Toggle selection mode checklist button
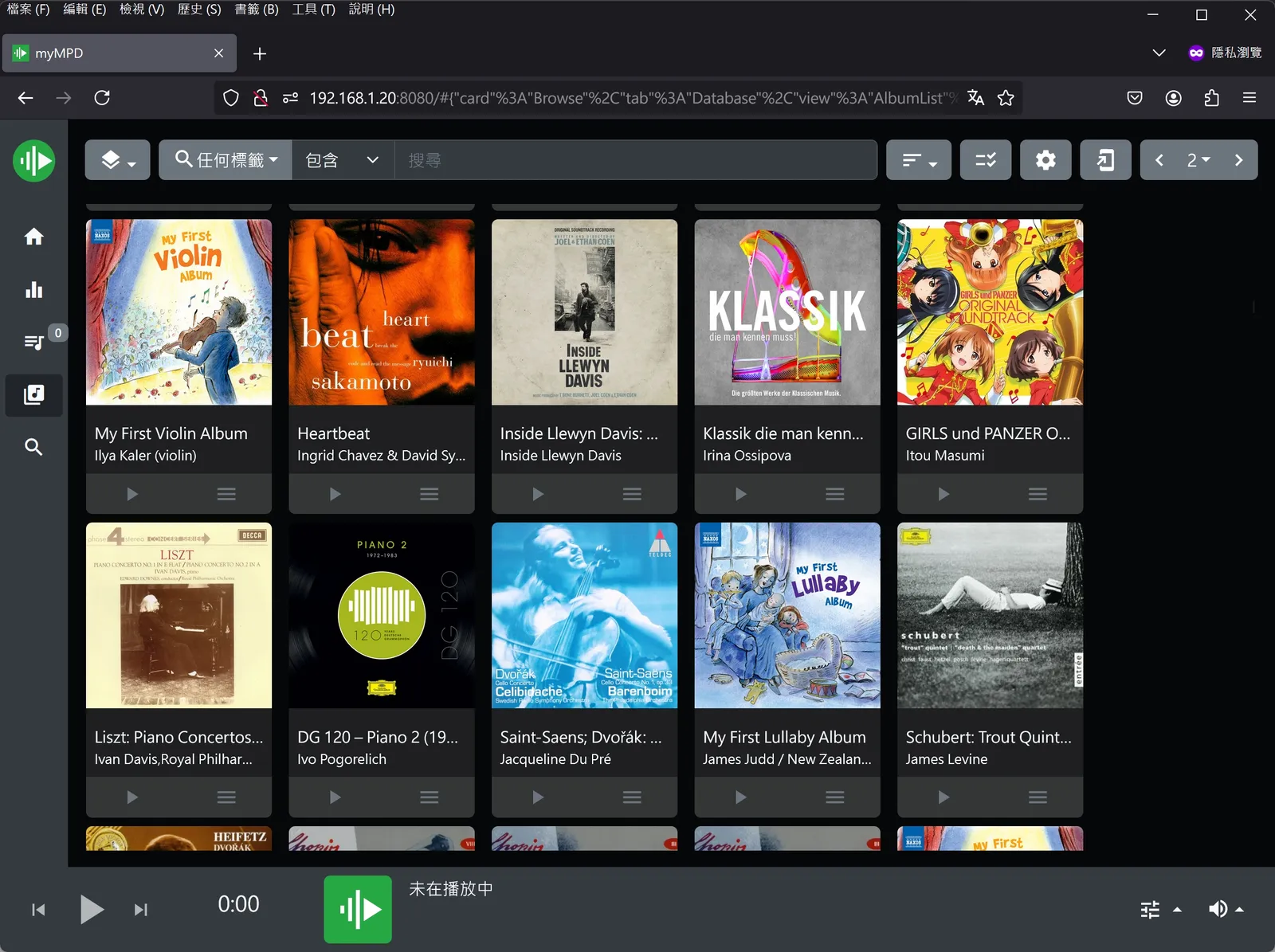The image size is (1275, 952). [986, 160]
